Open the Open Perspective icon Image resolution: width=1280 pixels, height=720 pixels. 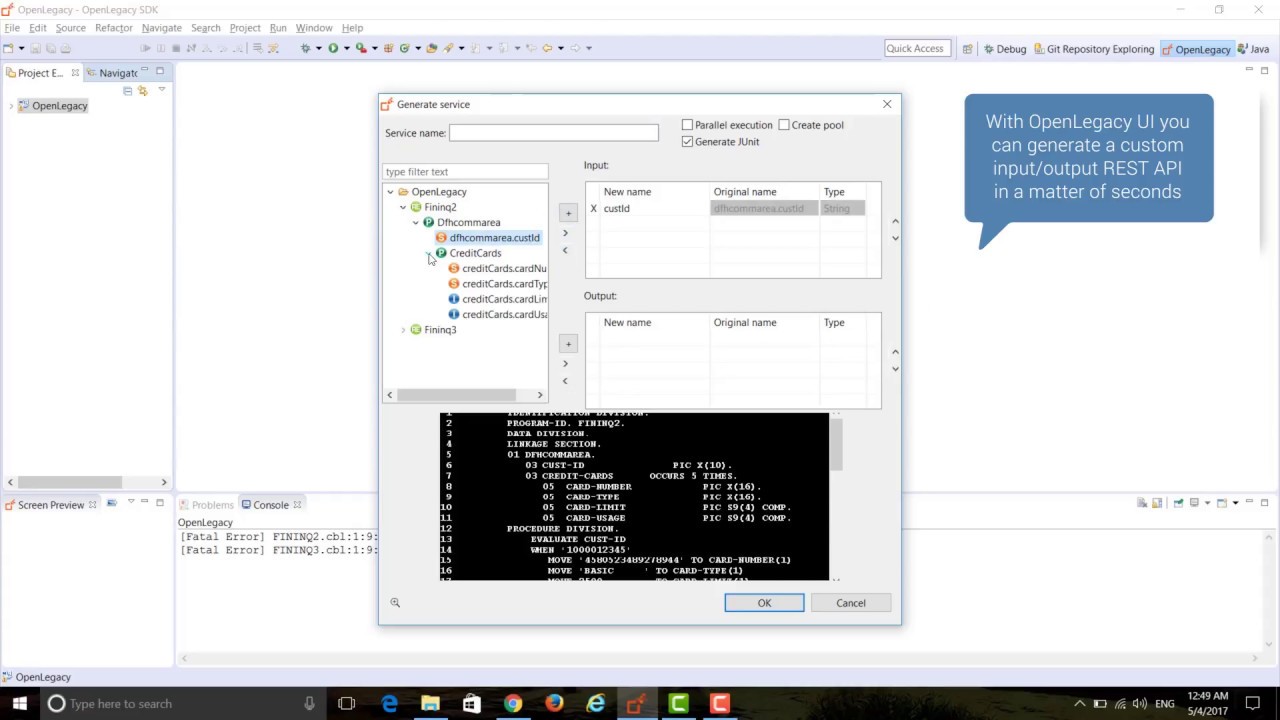967,49
